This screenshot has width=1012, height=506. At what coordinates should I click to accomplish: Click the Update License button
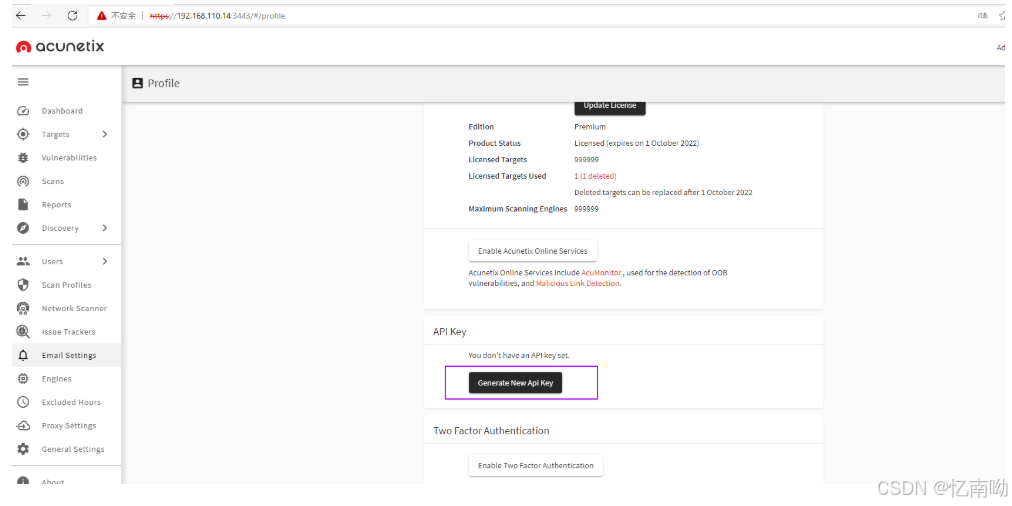(610, 106)
